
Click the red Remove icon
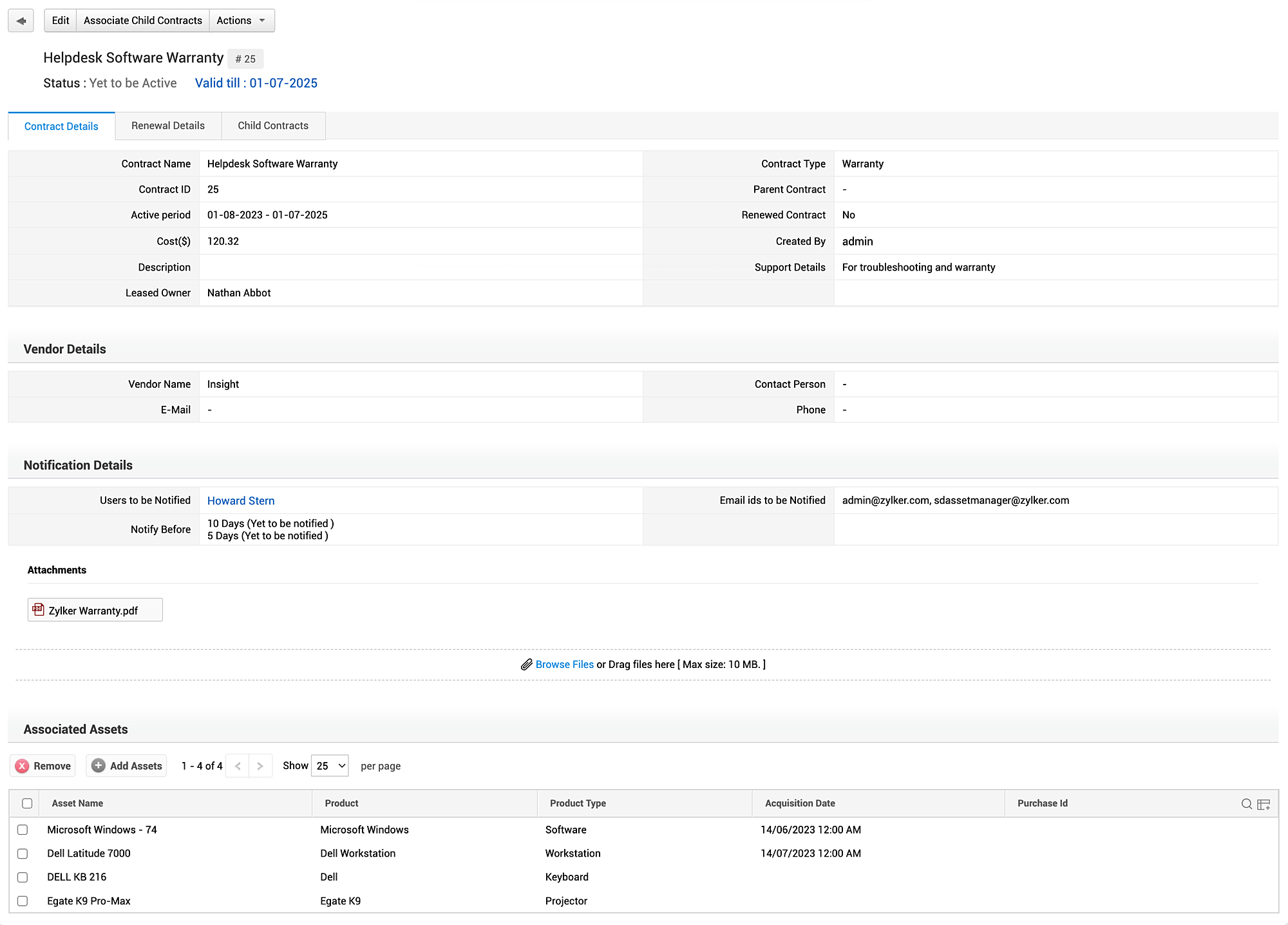[22, 766]
